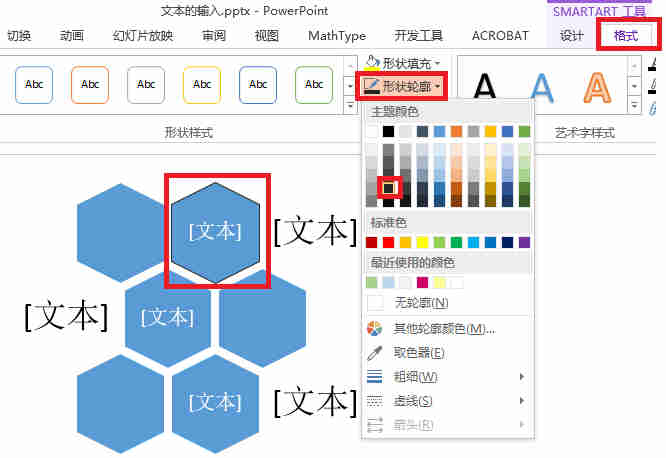The width and height of the screenshot is (666, 458).
Task: Select the outlined hexagon with [文本]
Action: tap(215, 233)
